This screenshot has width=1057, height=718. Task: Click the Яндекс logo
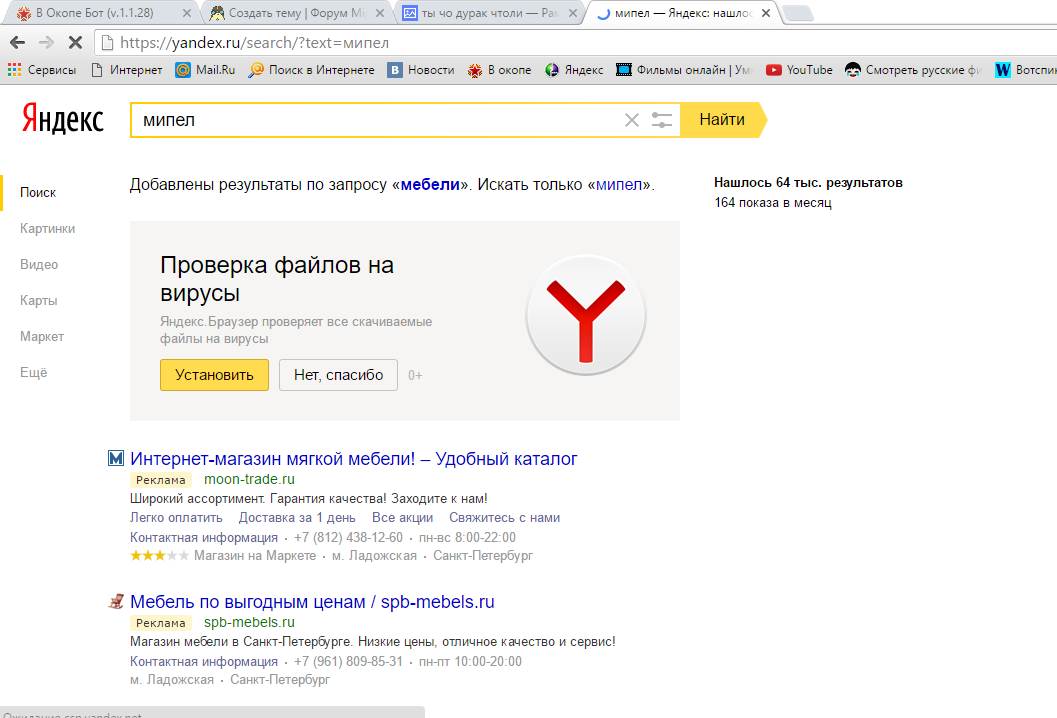point(63,119)
